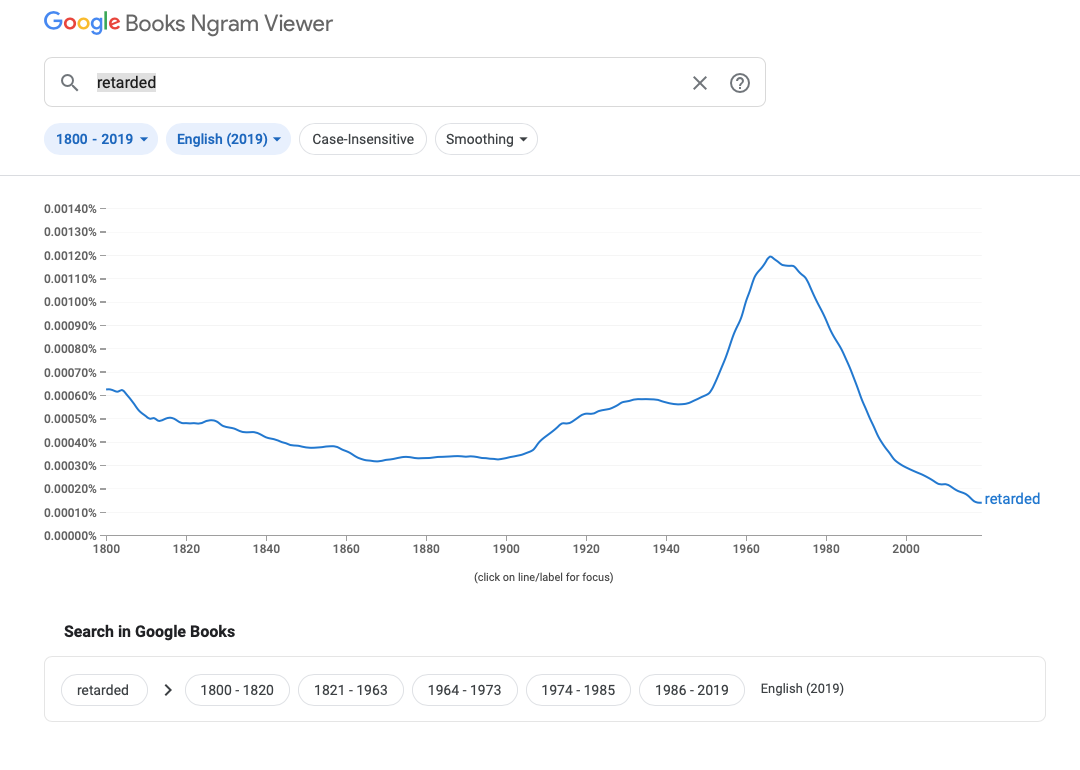This screenshot has width=1080, height=770.
Task: Select the 1821 - 1963 period chip
Action: tap(350, 690)
